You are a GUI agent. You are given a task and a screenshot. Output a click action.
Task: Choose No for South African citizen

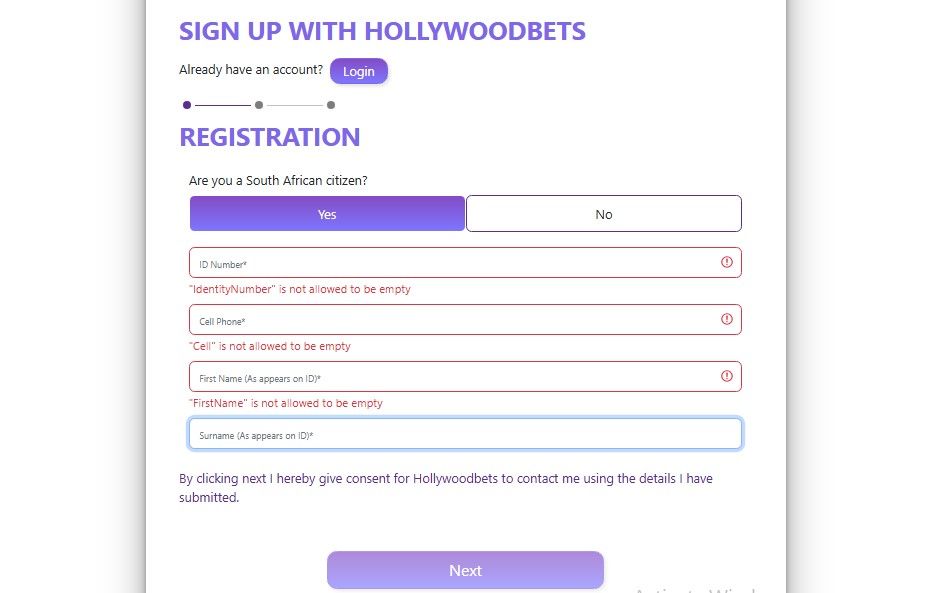(x=603, y=214)
